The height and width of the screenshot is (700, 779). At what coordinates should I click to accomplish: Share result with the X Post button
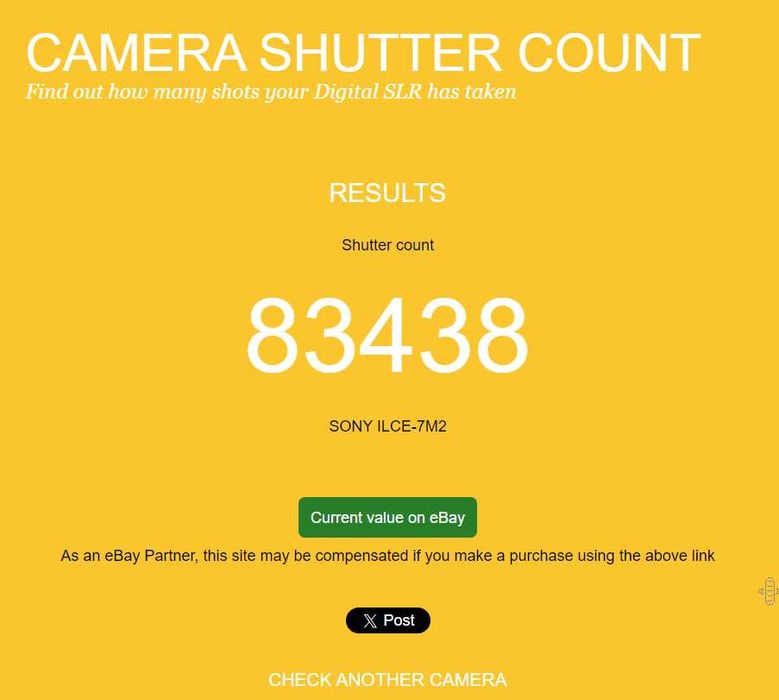click(388, 620)
